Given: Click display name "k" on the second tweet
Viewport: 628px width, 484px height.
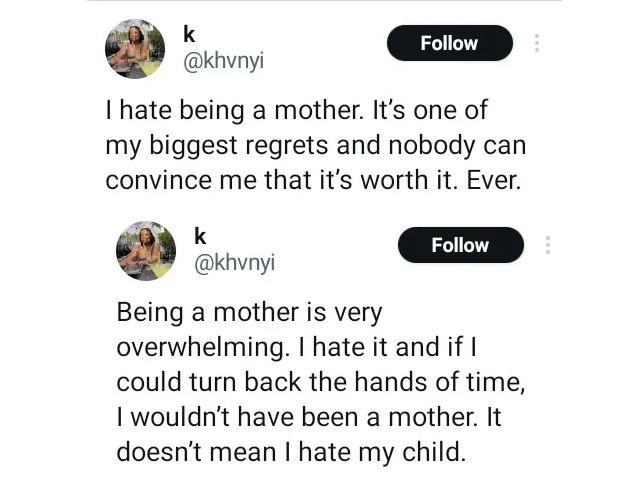Looking at the screenshot, I should pos(200,236).
